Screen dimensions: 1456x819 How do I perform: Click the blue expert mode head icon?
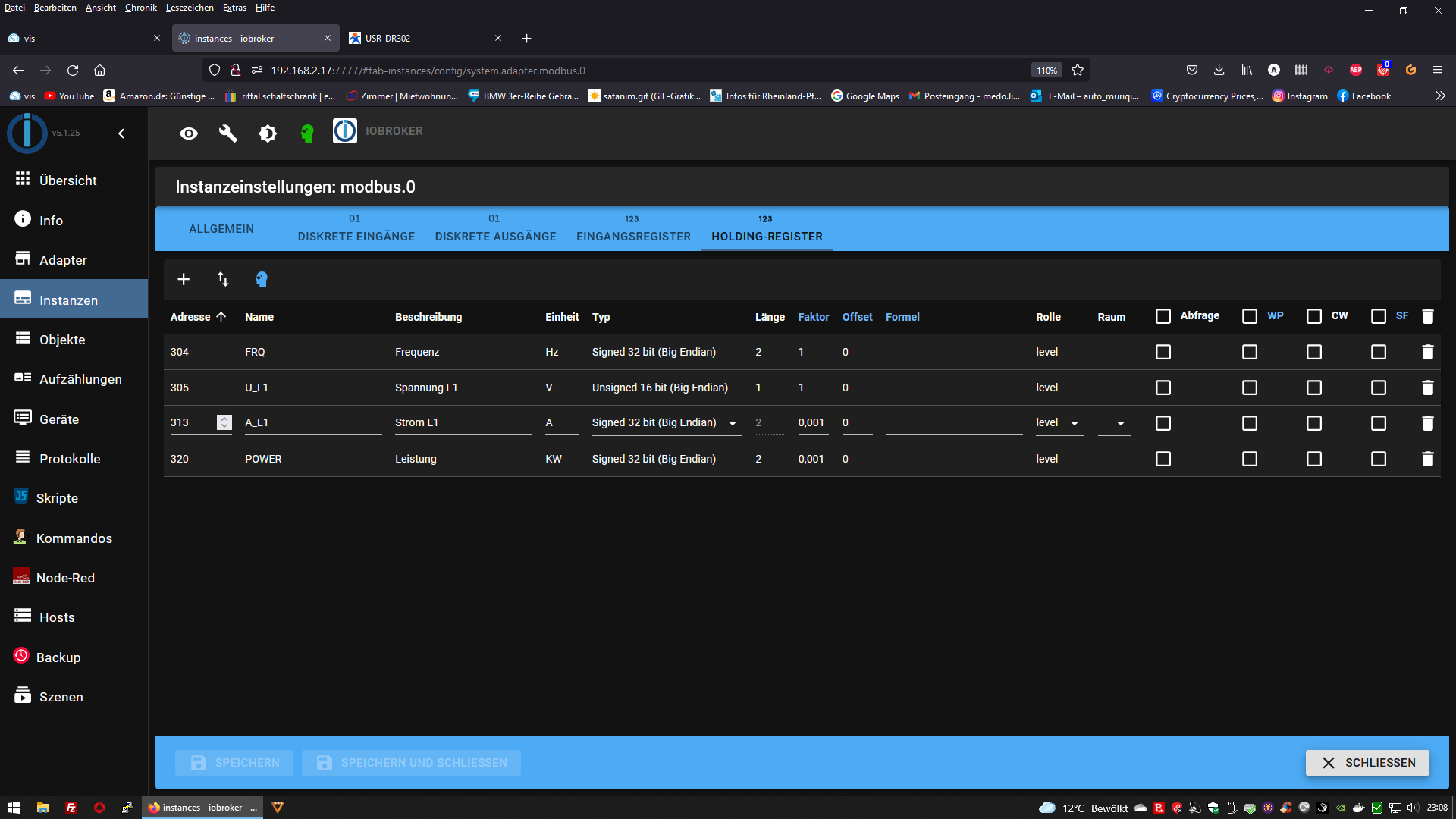coord(262,279)
